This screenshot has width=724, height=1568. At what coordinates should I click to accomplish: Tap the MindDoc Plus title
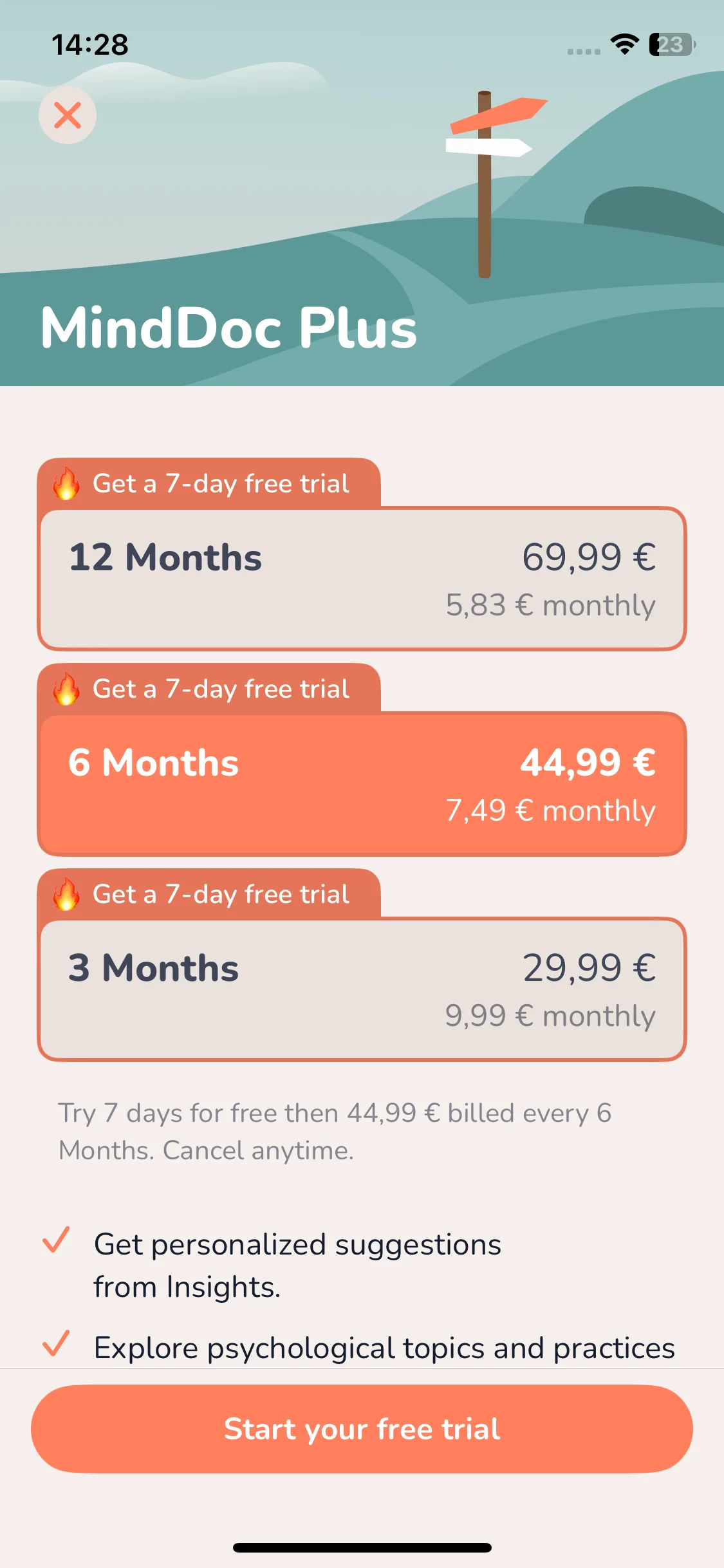(229, 328)
